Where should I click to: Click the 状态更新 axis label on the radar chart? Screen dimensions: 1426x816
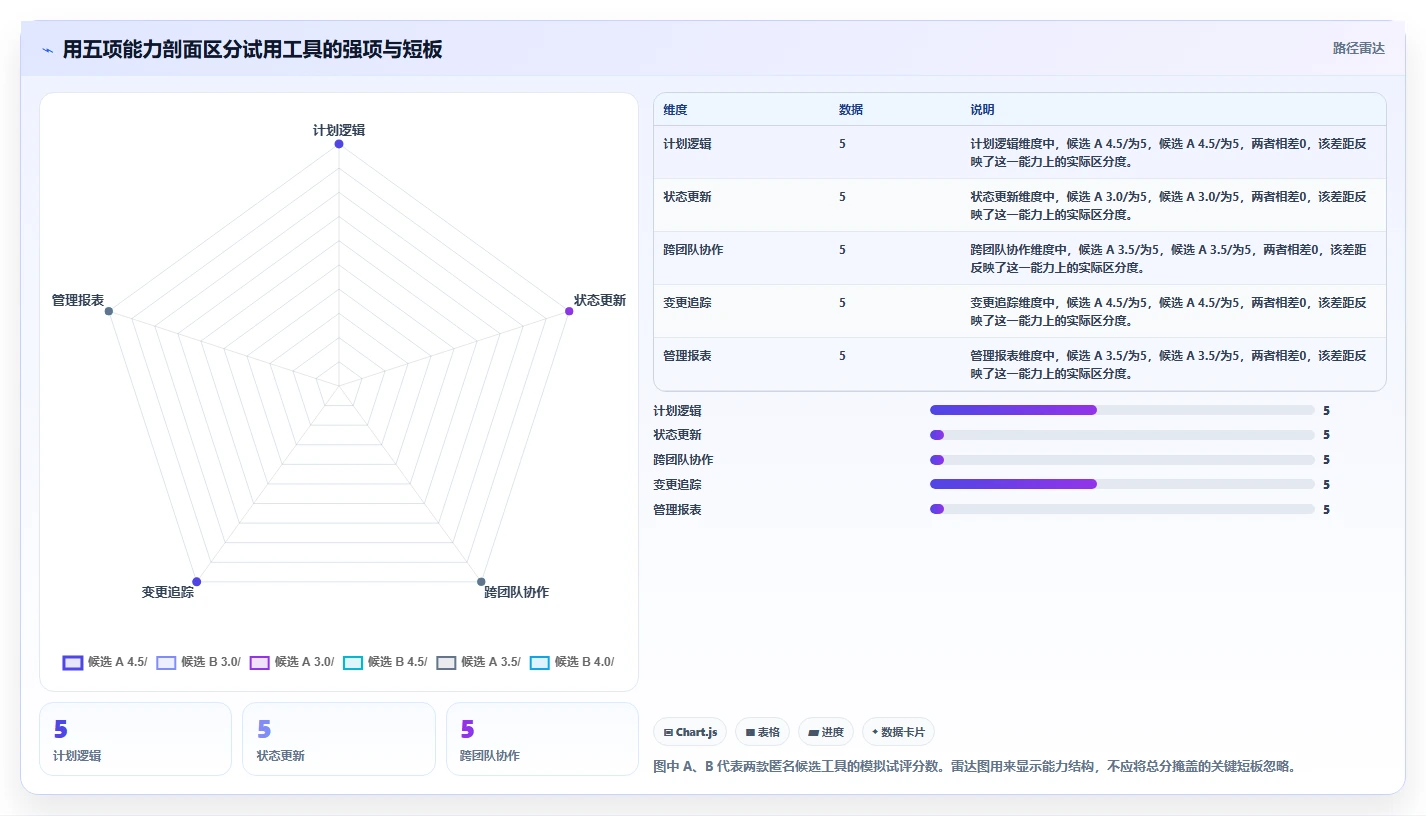[600, 300]
